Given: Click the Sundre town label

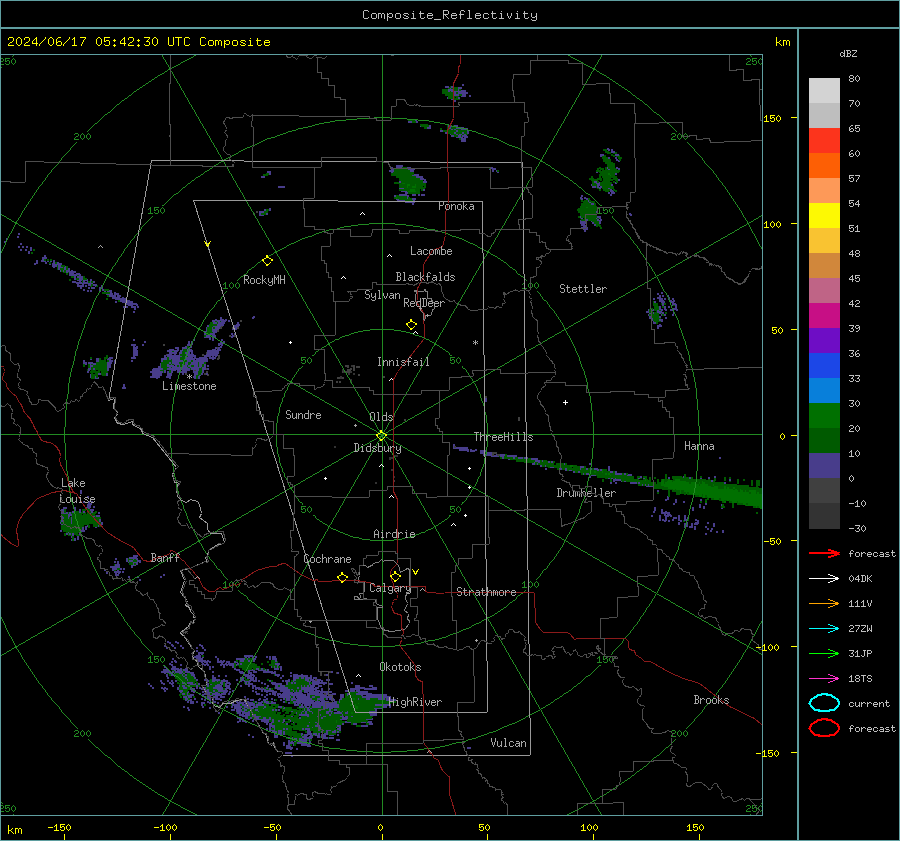Looking at the screenshot, I should tap(303, 415).
